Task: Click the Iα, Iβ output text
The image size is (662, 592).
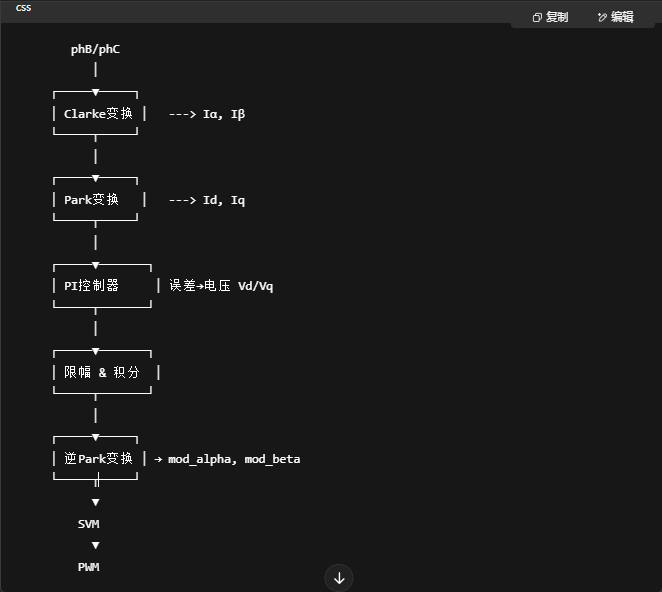Action: tap(224, 114)
